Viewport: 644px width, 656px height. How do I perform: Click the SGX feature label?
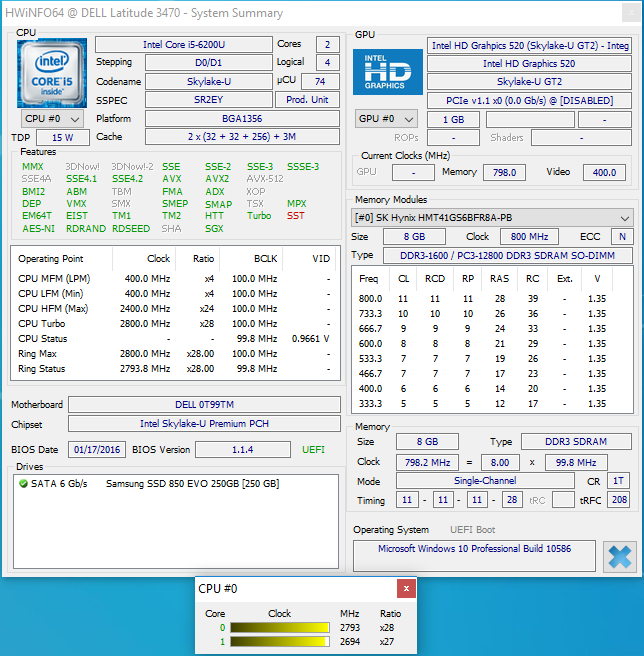tap(214, 229)
